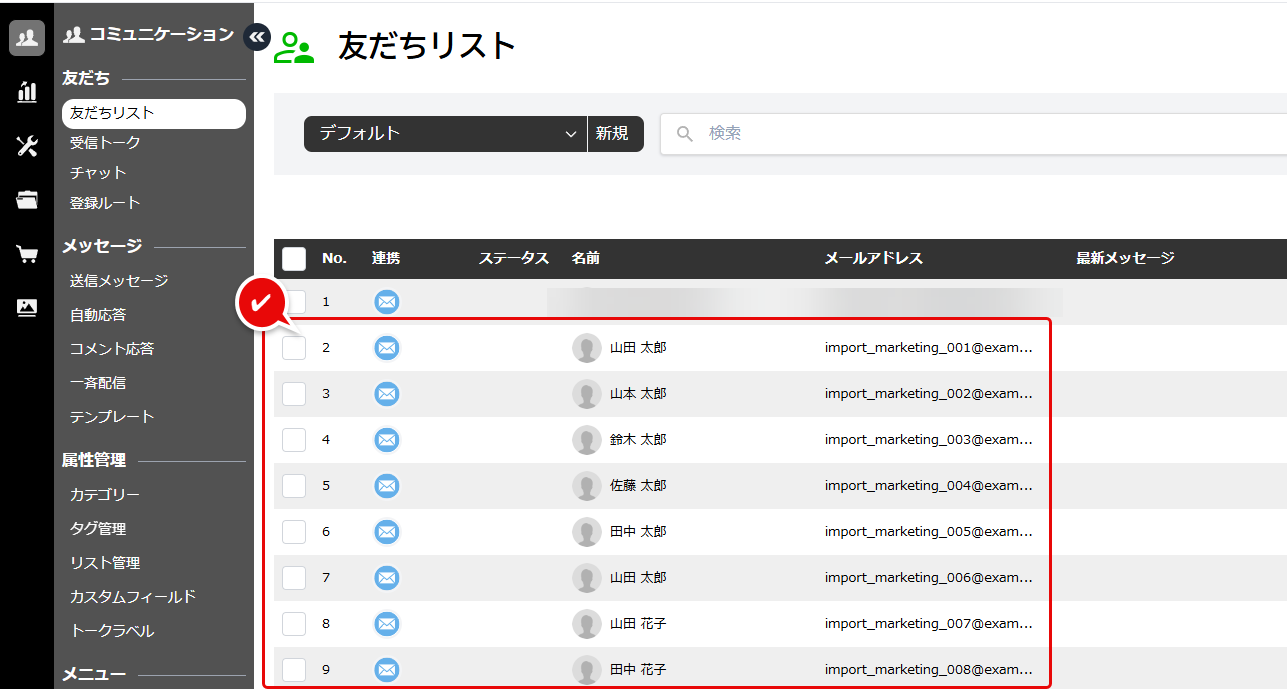Open タグ管理 link in sidebar

98,529
